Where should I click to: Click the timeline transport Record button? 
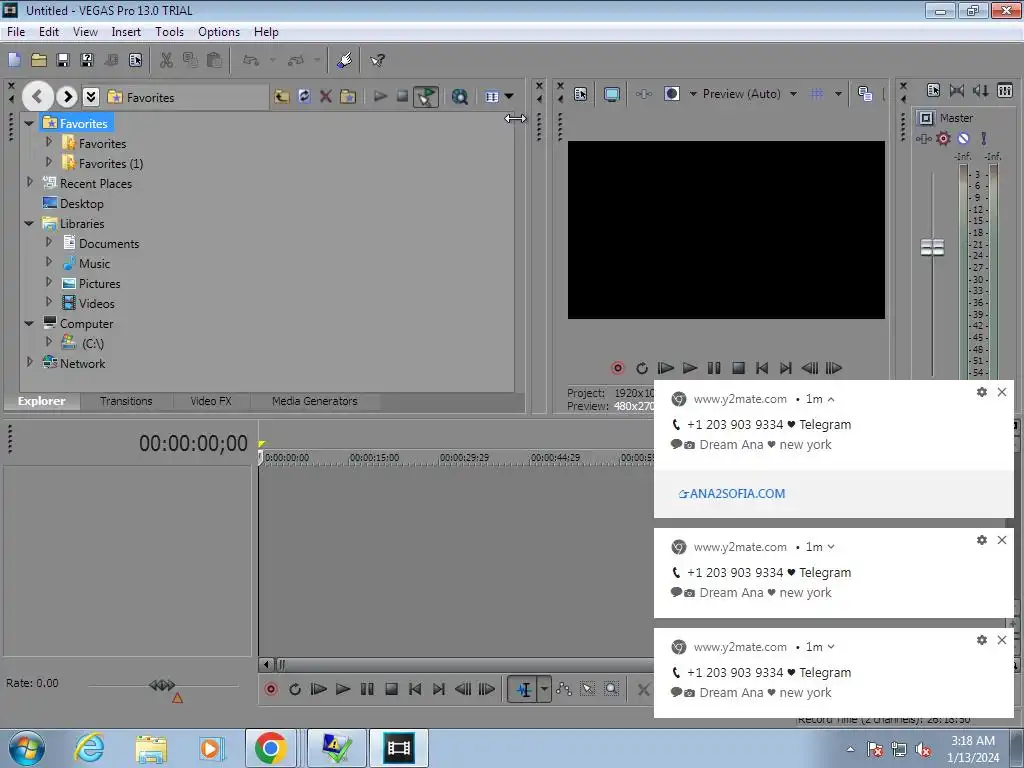(x=271, y=689)
